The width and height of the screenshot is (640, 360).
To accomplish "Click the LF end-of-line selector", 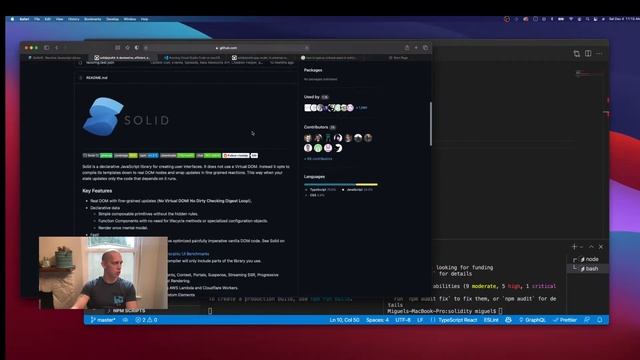I will tap(420, 320).
